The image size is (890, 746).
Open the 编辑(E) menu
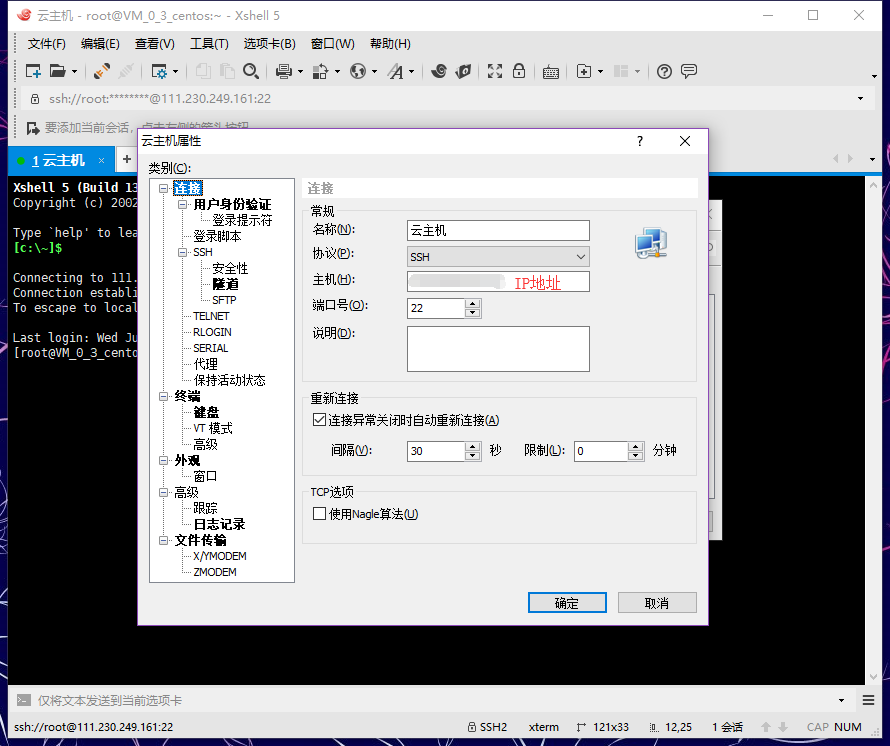point(100,44)
